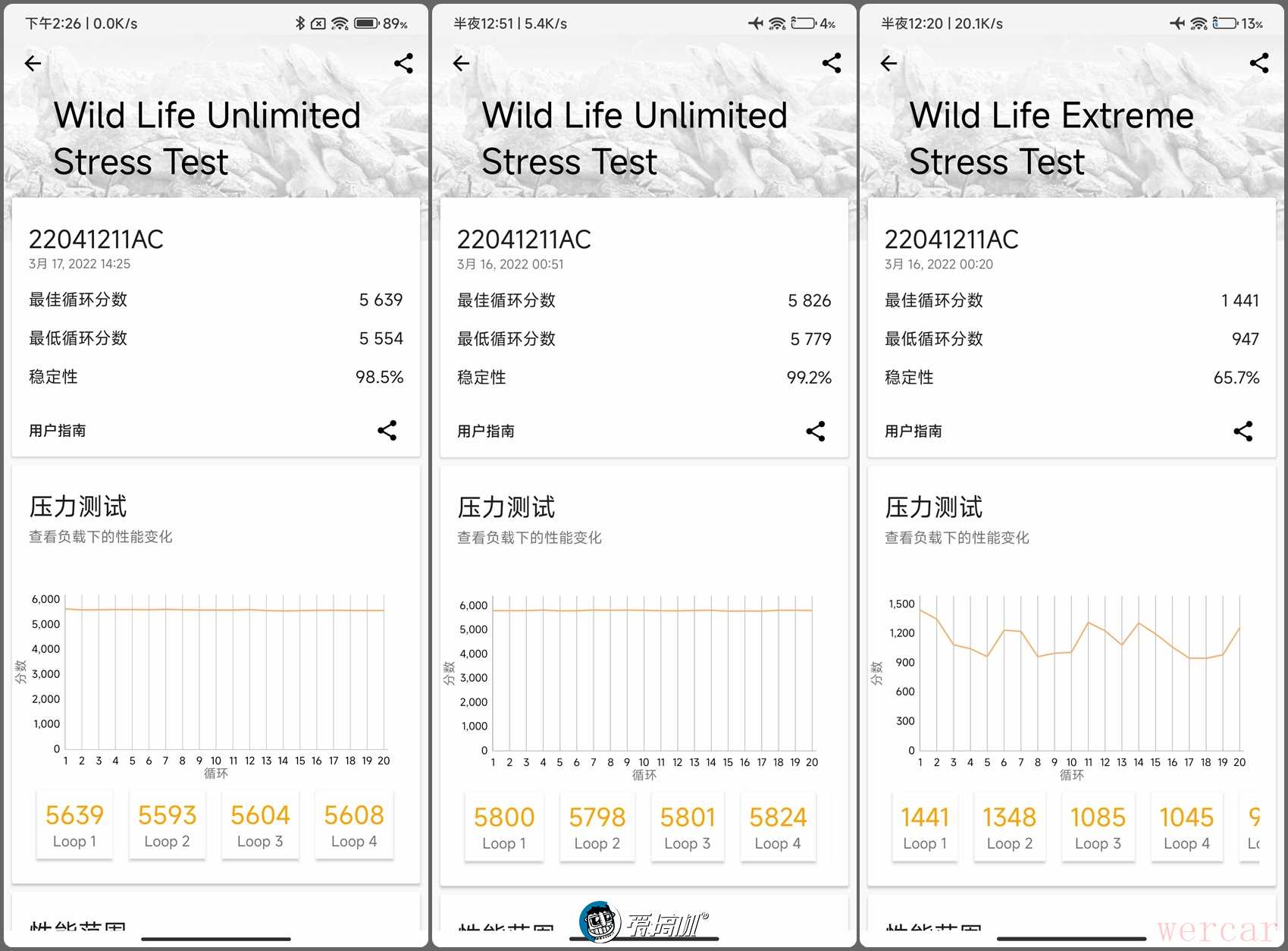This screenshot has width=1288, height=951.
Task: Open 用户指南 link in Extreme result card
Action: click(x=914, y=432)
